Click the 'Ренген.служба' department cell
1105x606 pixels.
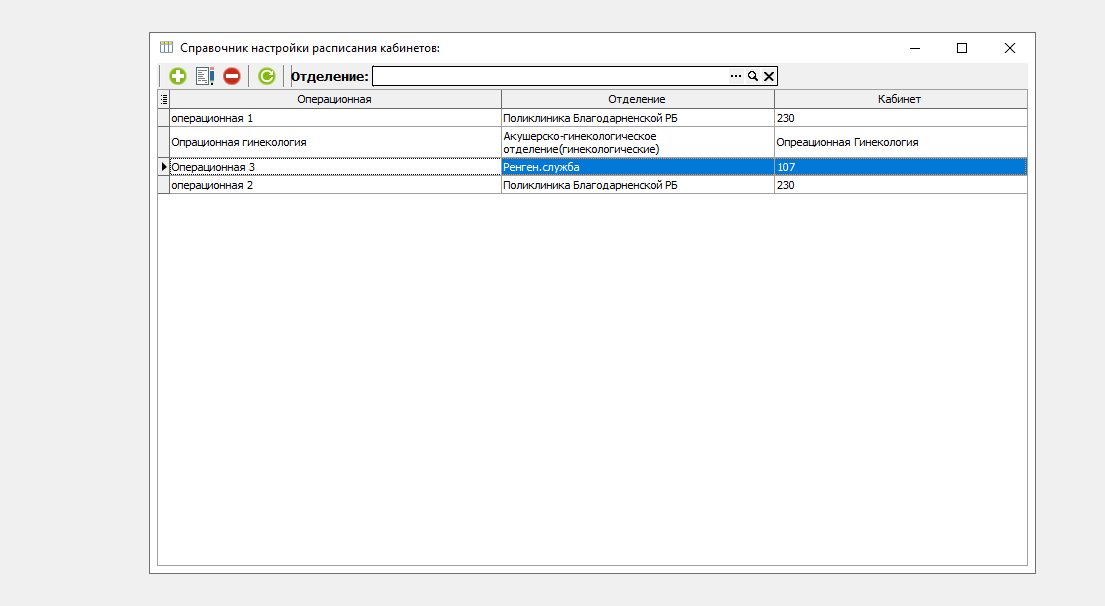point(637,167)
